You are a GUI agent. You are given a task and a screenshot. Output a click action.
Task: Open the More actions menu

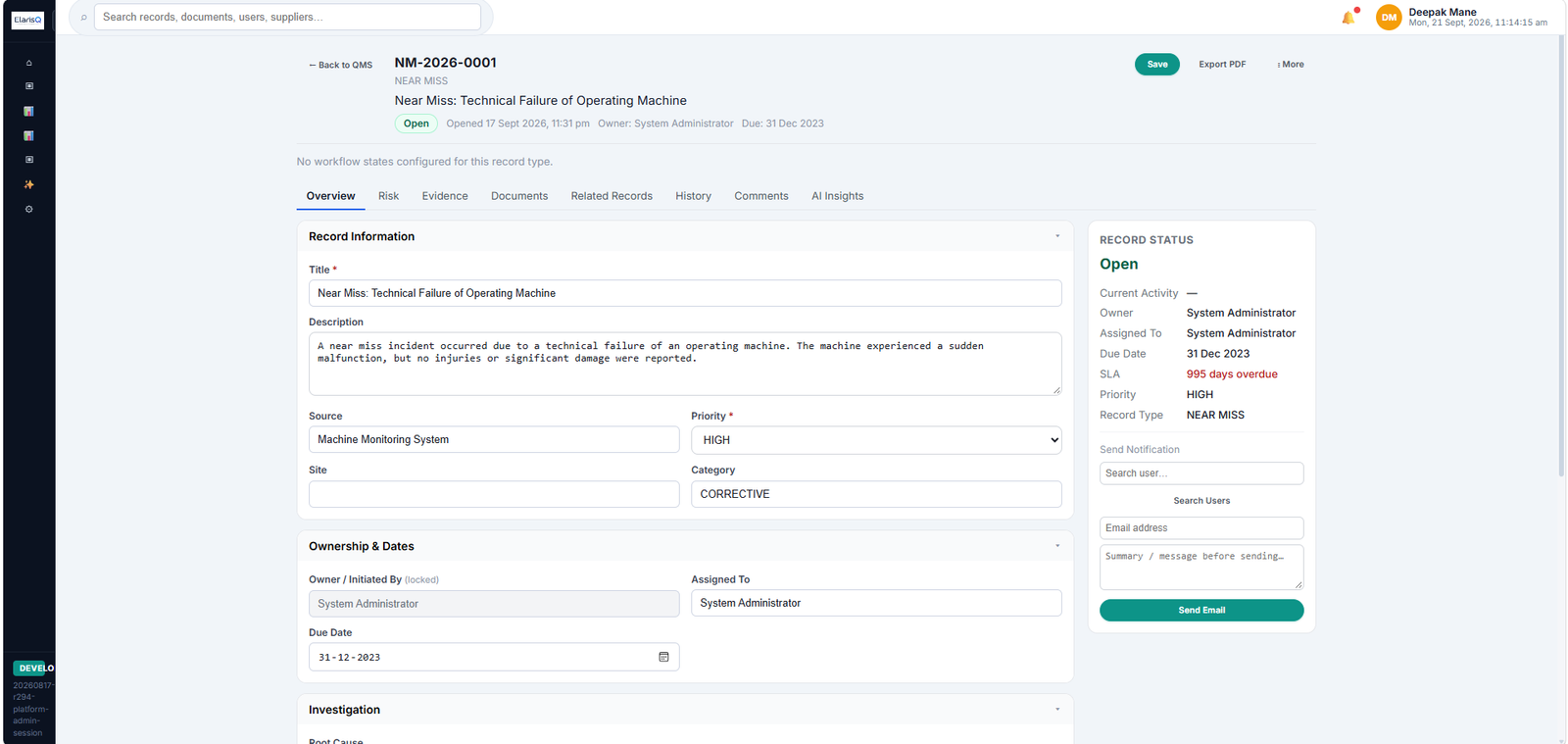coord(1291,65)
